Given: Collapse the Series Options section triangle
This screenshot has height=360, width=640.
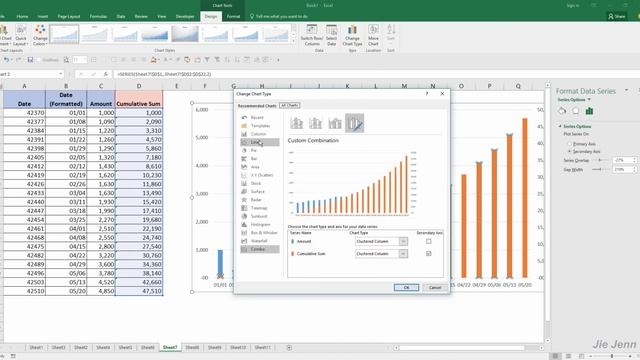Looking at the screenshot, I should (x=560, y=127).
